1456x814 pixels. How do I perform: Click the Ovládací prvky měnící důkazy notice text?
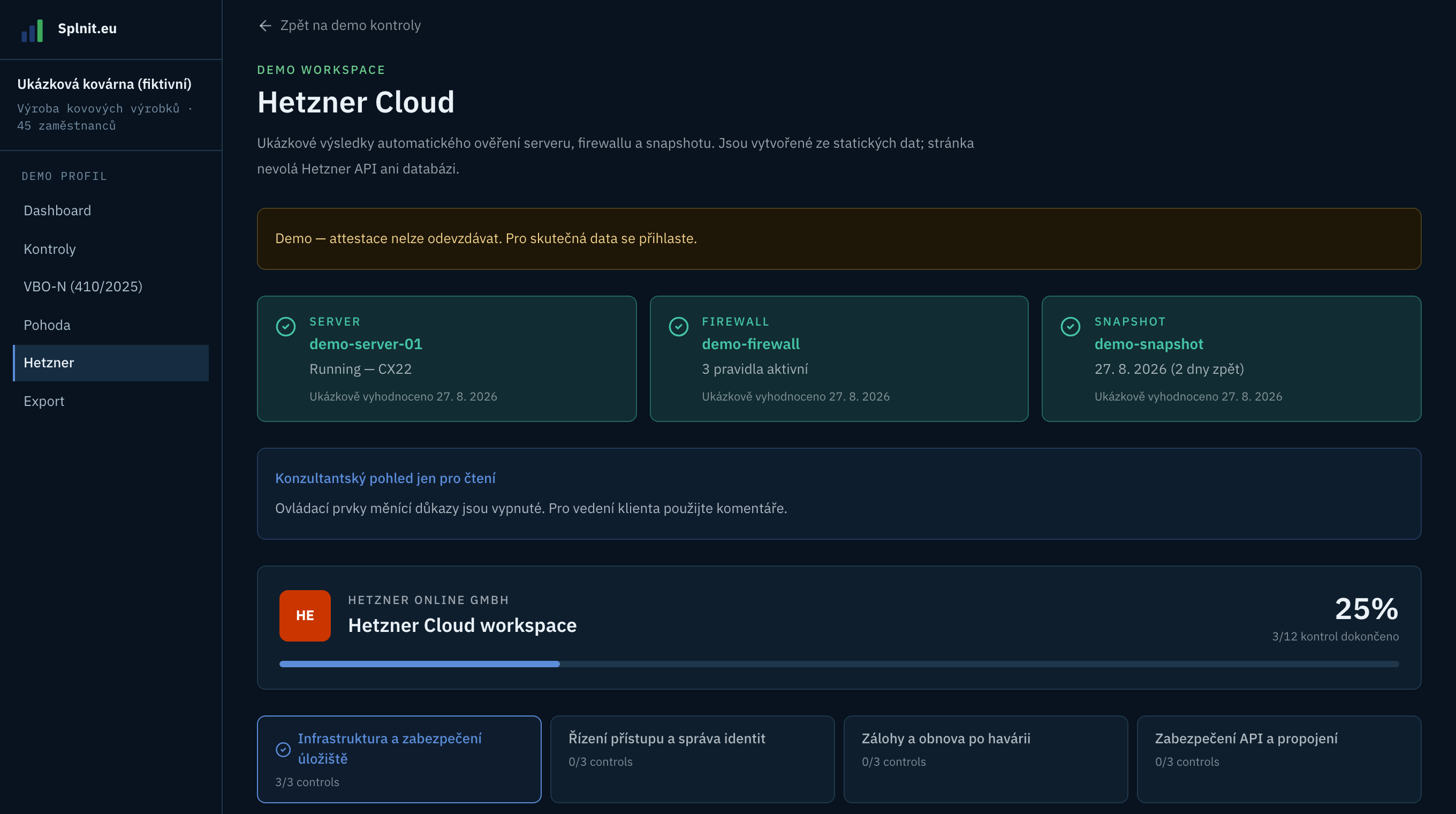point(530,508)
